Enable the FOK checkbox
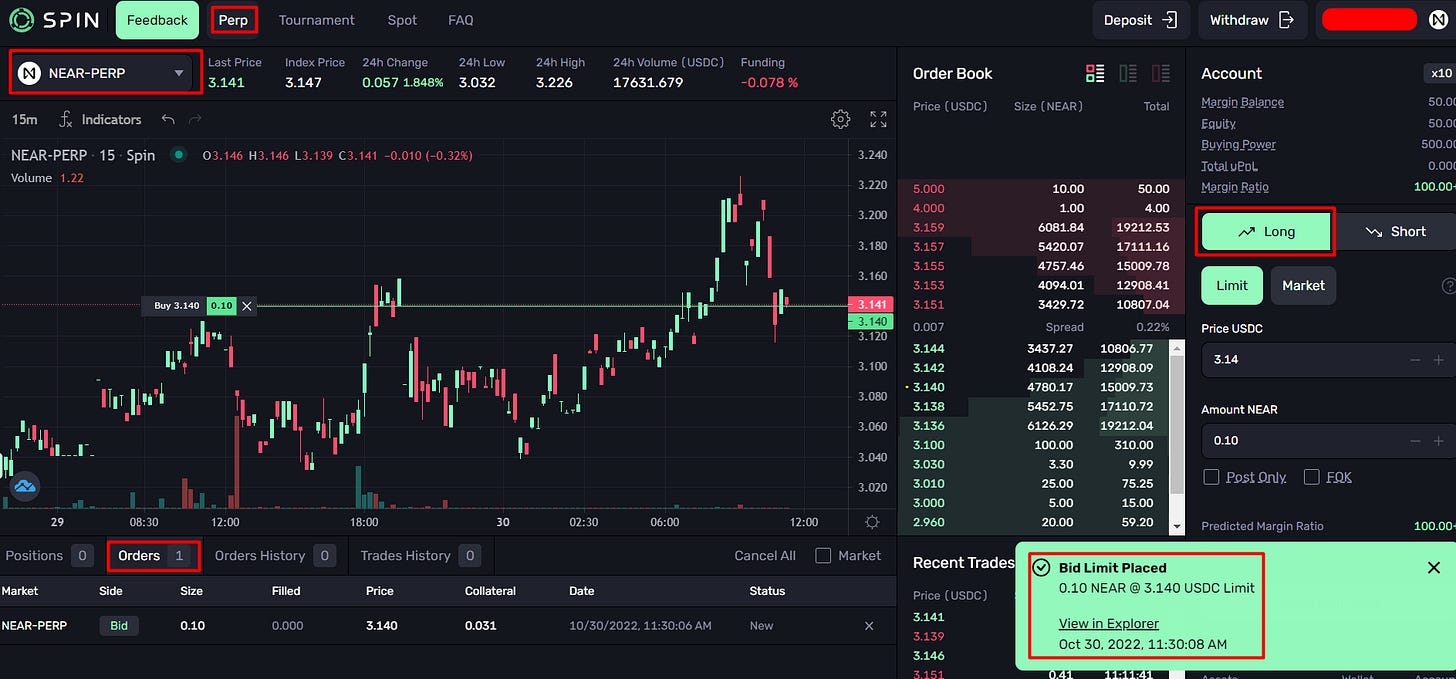1456x679 pixels. pyautogui.click(x=1311, y=477)
